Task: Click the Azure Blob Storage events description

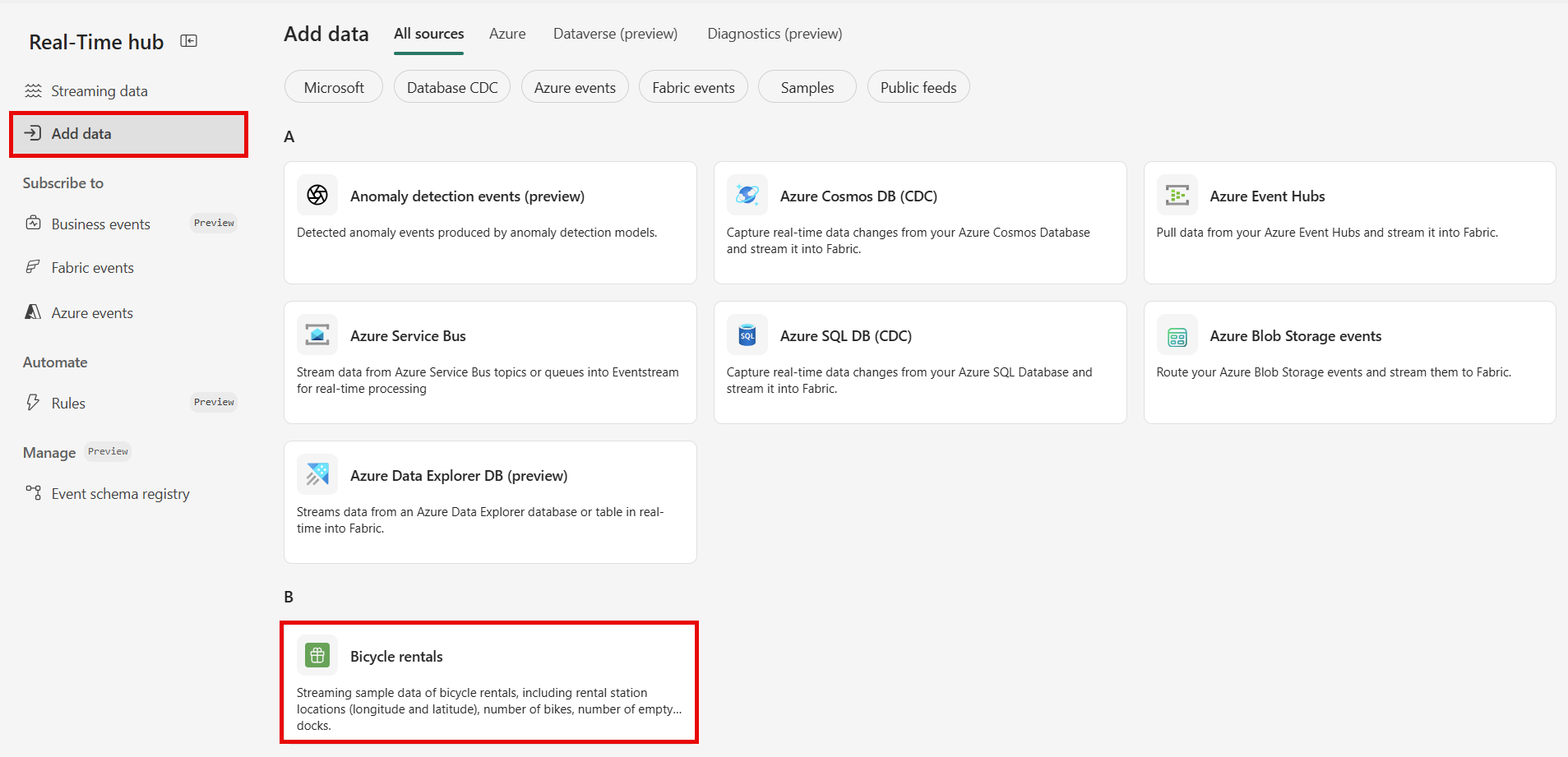Action: [1334, 372]
